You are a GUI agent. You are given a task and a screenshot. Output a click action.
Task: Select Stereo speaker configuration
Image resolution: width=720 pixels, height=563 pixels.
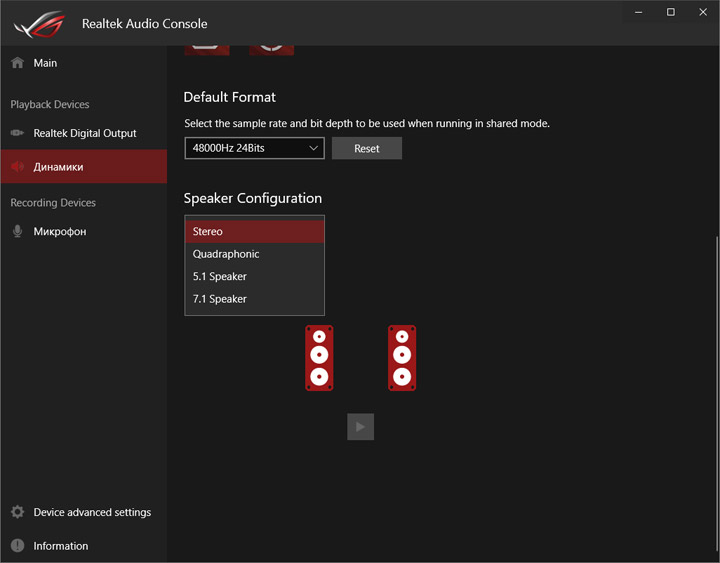click(254, 231)
